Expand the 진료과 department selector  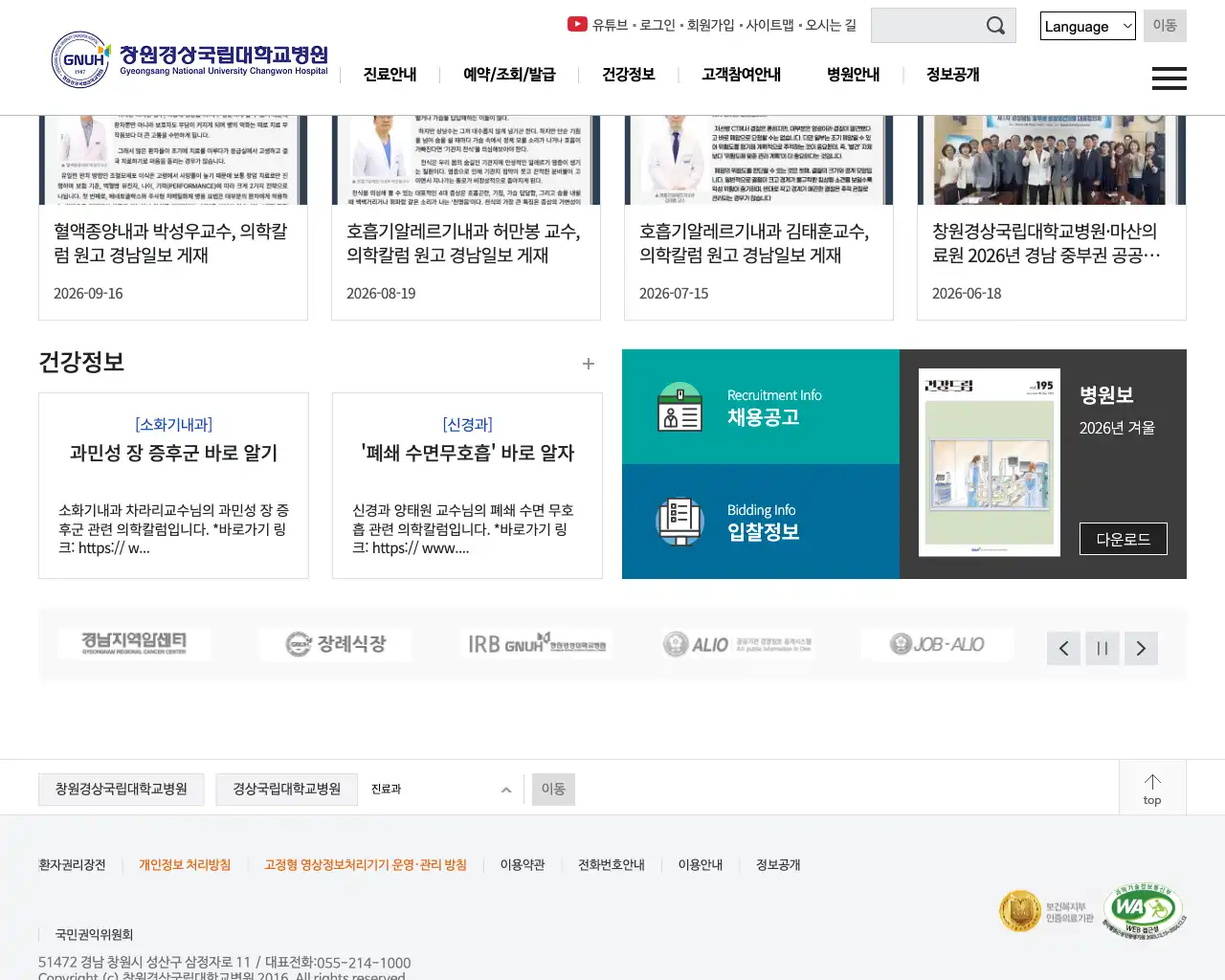(441, 790)
